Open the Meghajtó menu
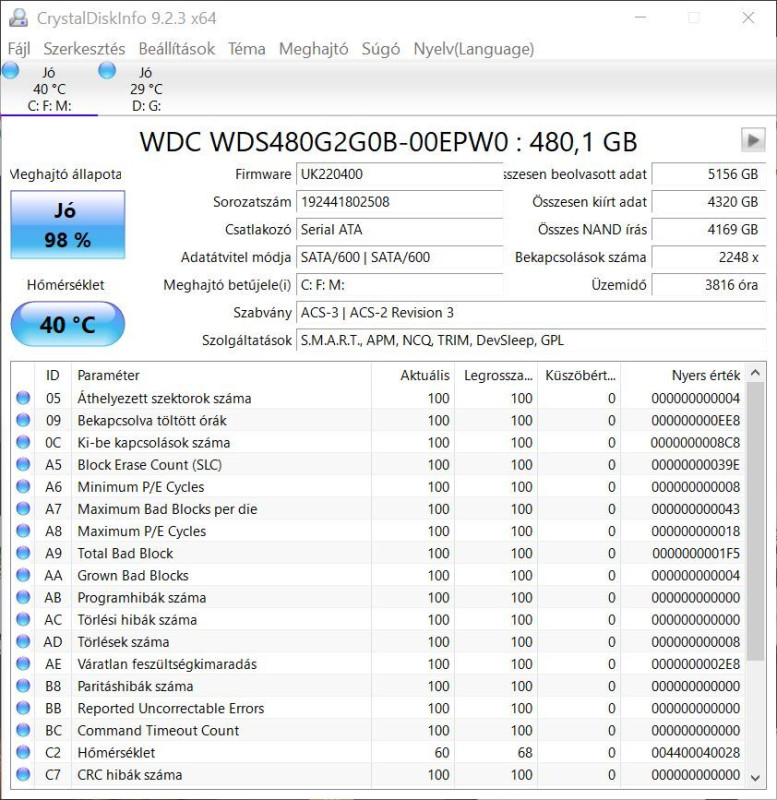Screen dimensions: 777x800 tap(313, 49)
